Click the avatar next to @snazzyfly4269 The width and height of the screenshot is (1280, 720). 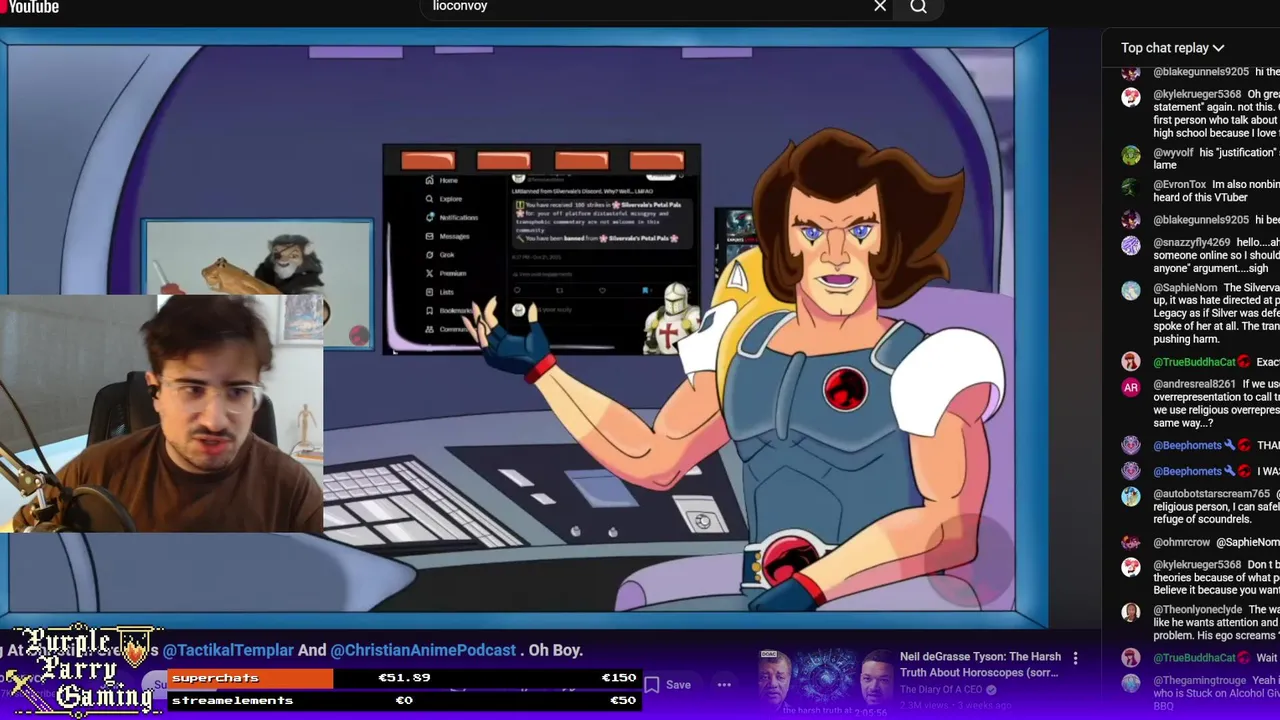point(1131,245)
